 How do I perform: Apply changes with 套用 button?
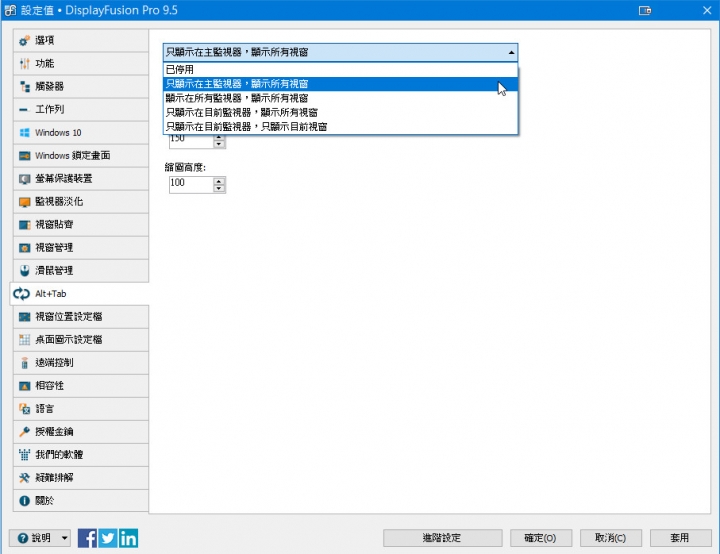680,538
